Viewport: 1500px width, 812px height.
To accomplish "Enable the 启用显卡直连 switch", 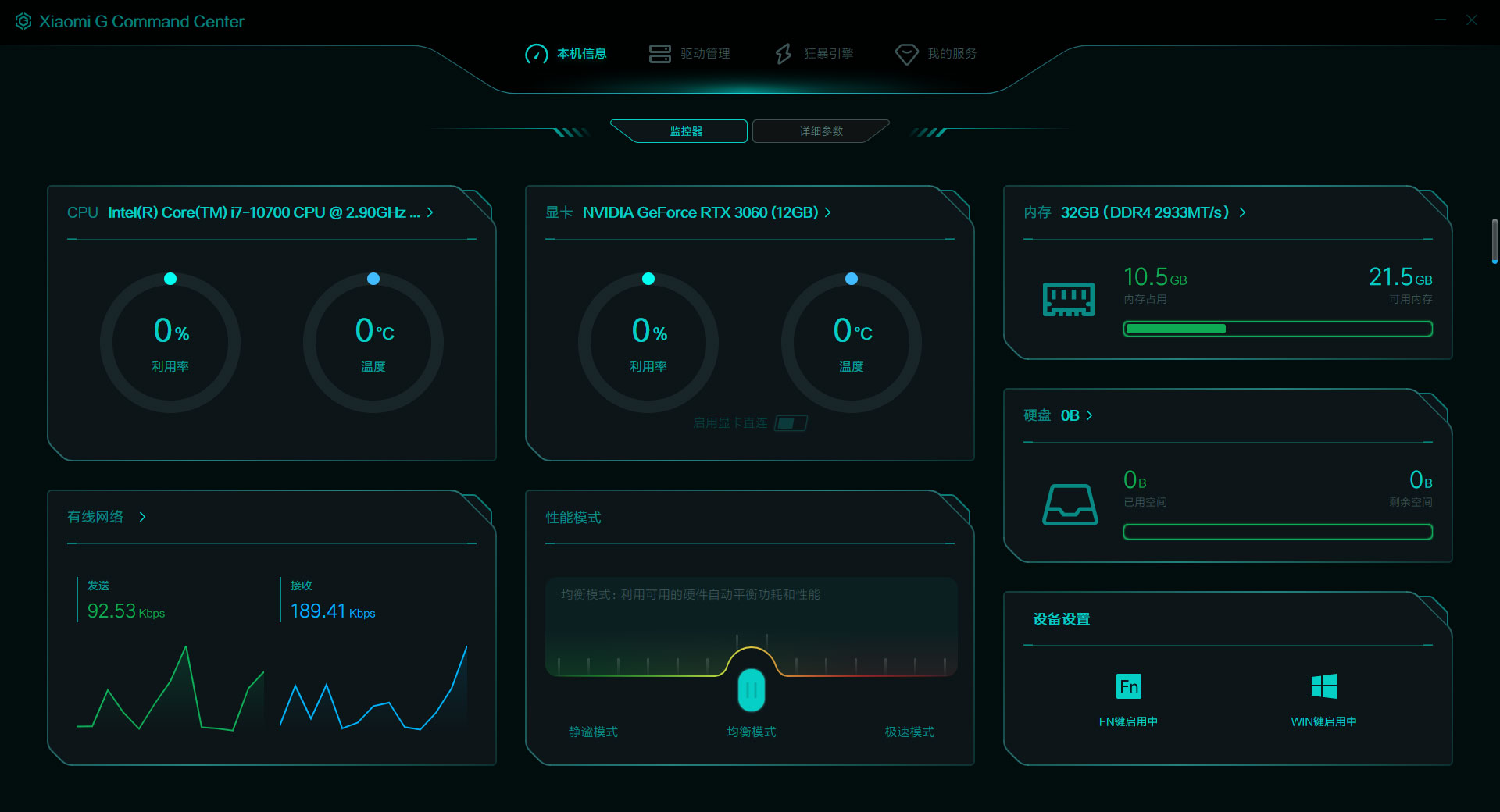I will [791, 422].
